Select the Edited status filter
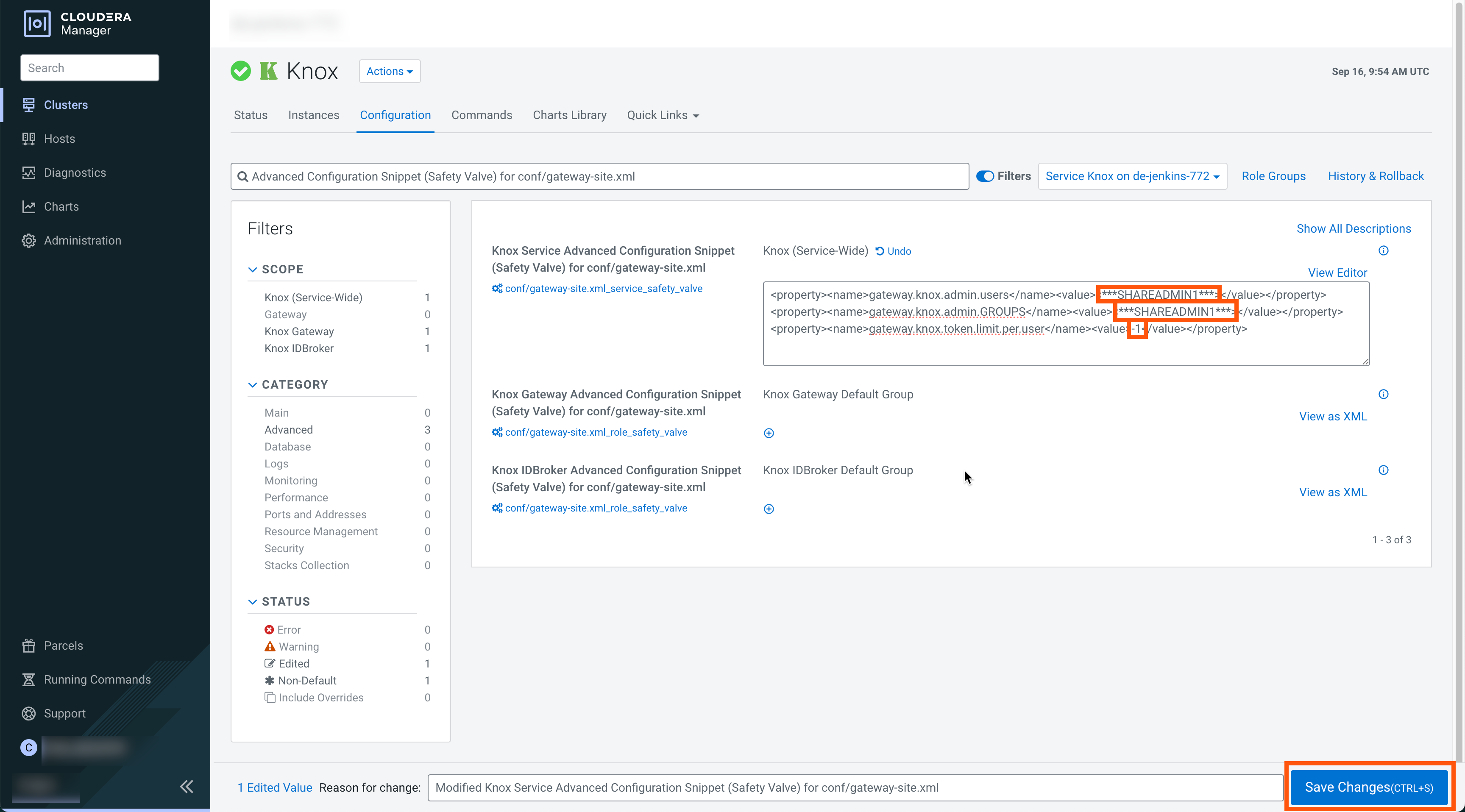The width and height of the screenshot is (1465, 812). click(293, 664)
